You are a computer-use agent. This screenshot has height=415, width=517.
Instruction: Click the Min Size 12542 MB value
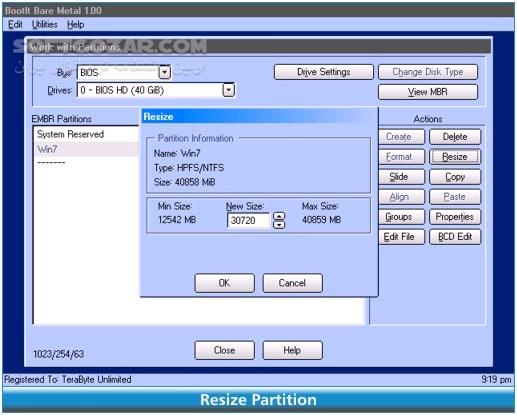pos(177,220)
